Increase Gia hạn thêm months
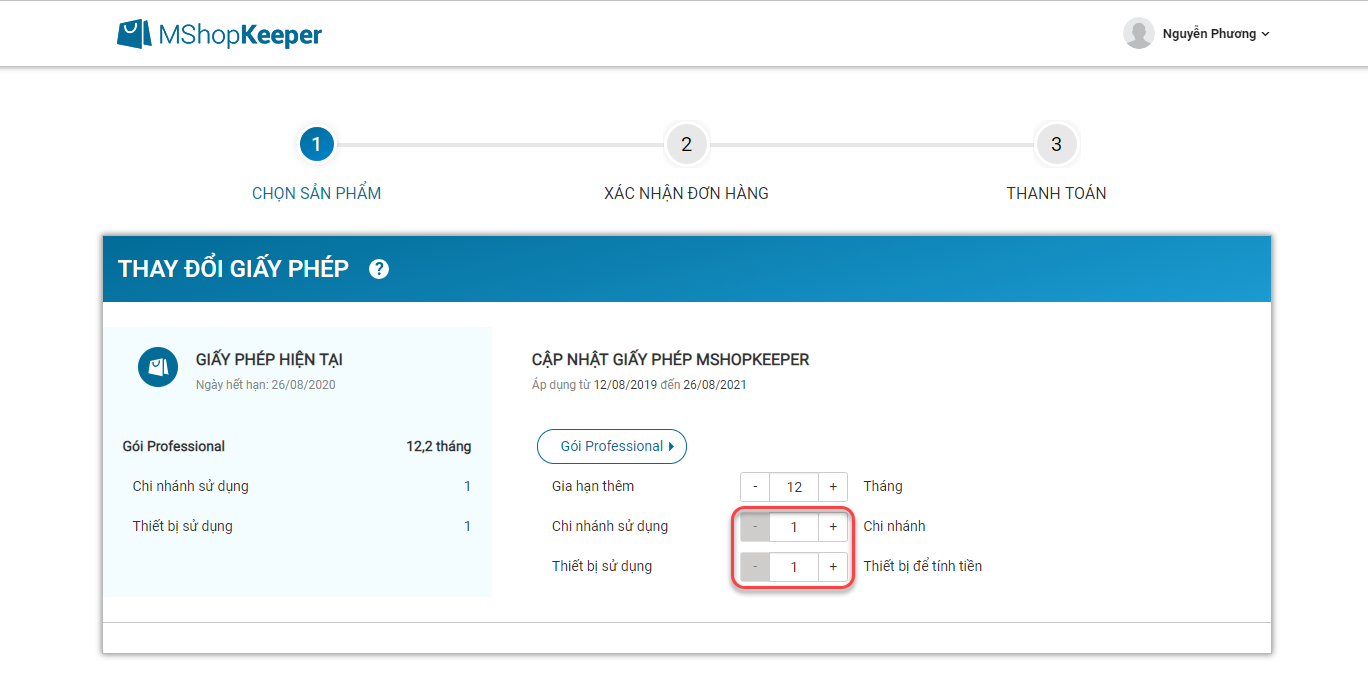This screenshot has width=1368, height=693. coord(833,487)
